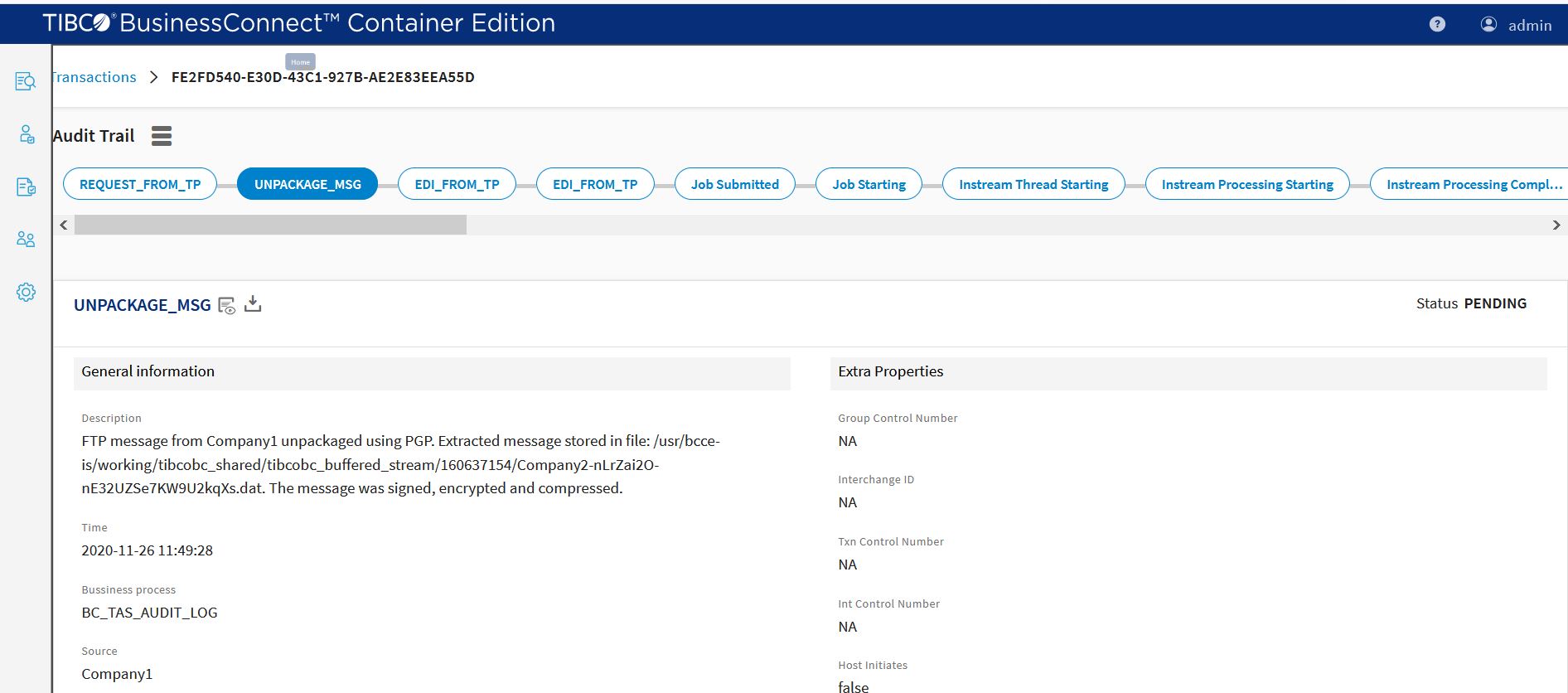Viewport: 1568px width, 693px height.
Task: Click the description text about FTP message
Action: click(x=400, y=465)
